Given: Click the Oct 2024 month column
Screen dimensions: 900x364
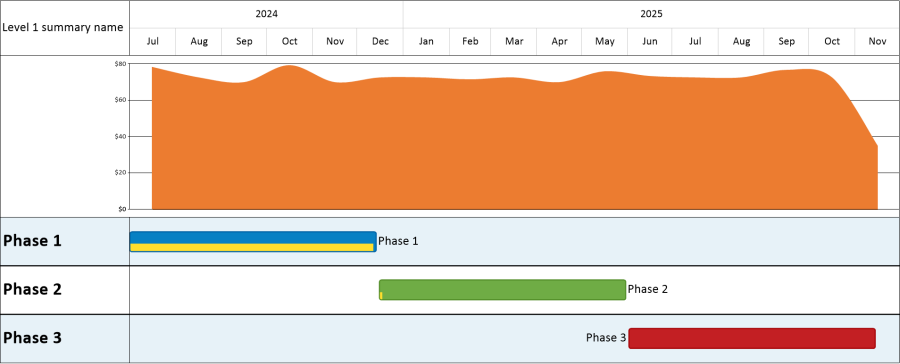Looking at the screenshot, I should click(289, 41).
